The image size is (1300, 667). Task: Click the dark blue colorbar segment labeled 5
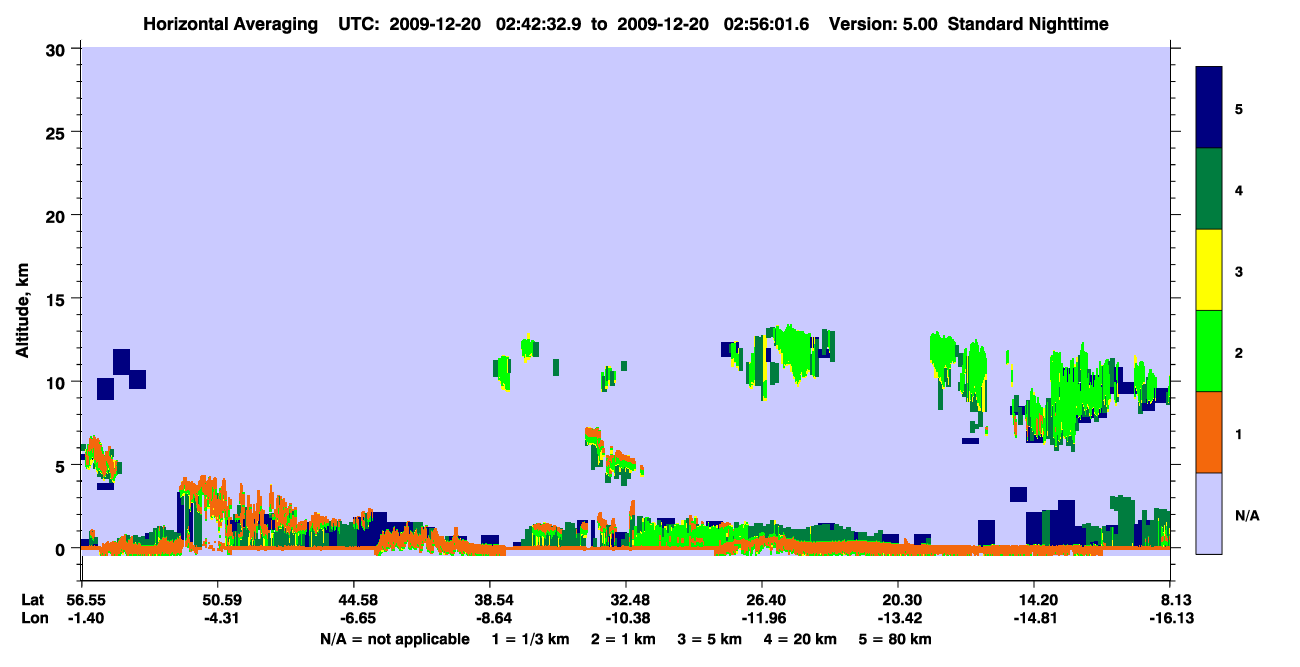click(x=1209, y=108)
